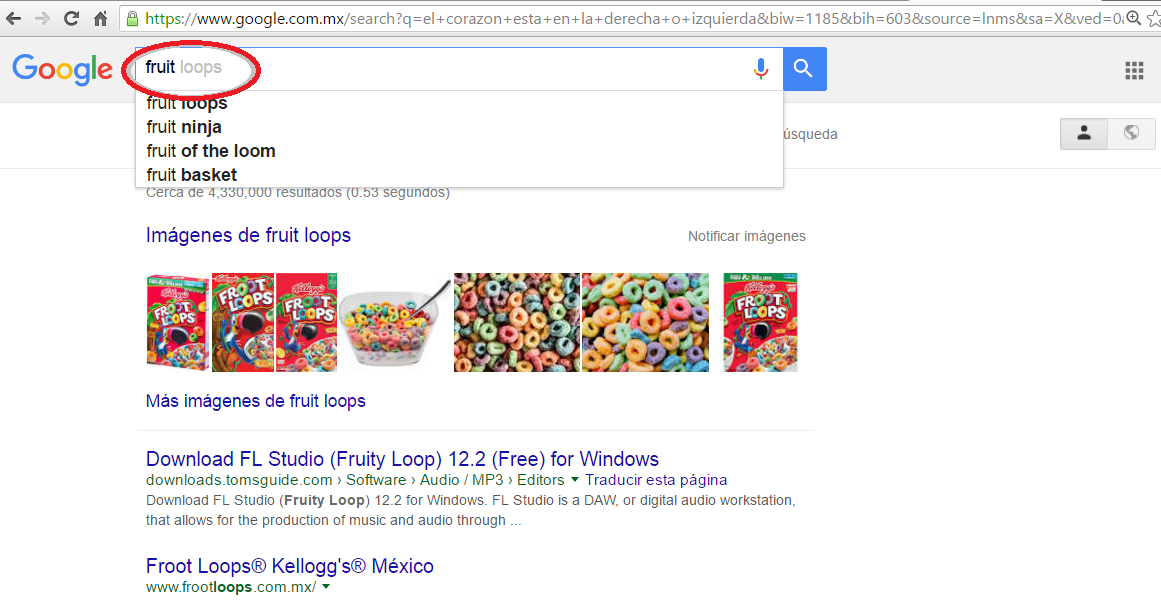Start voice search with microphone icon
1161x600 pixels.
(760, 68)
